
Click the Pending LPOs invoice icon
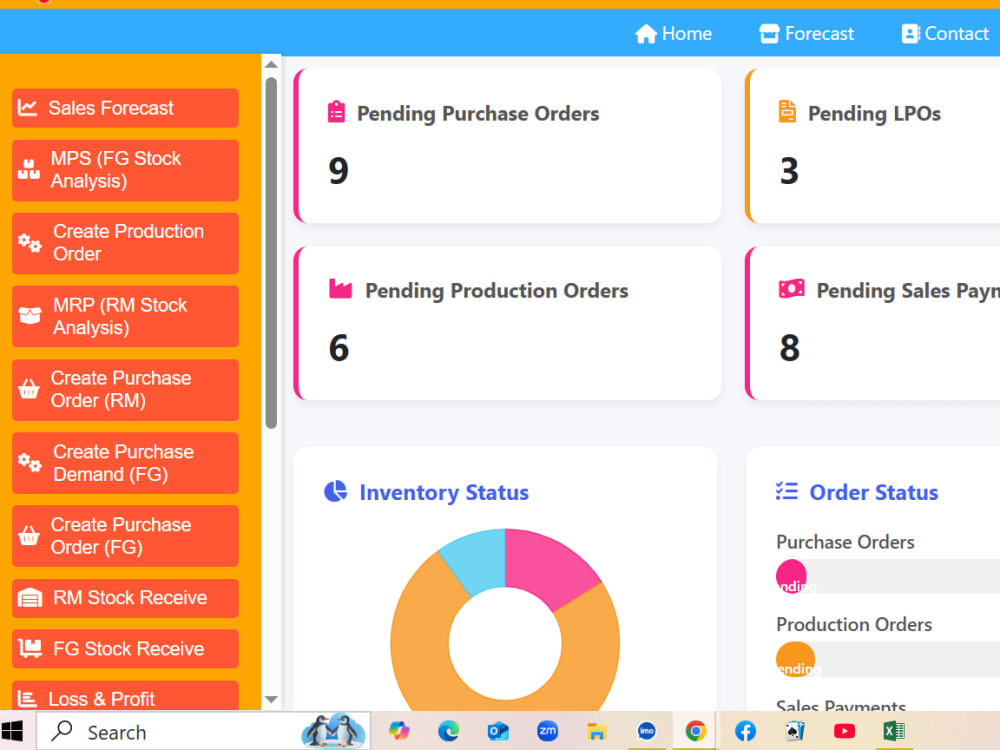(x=787, y=112)
